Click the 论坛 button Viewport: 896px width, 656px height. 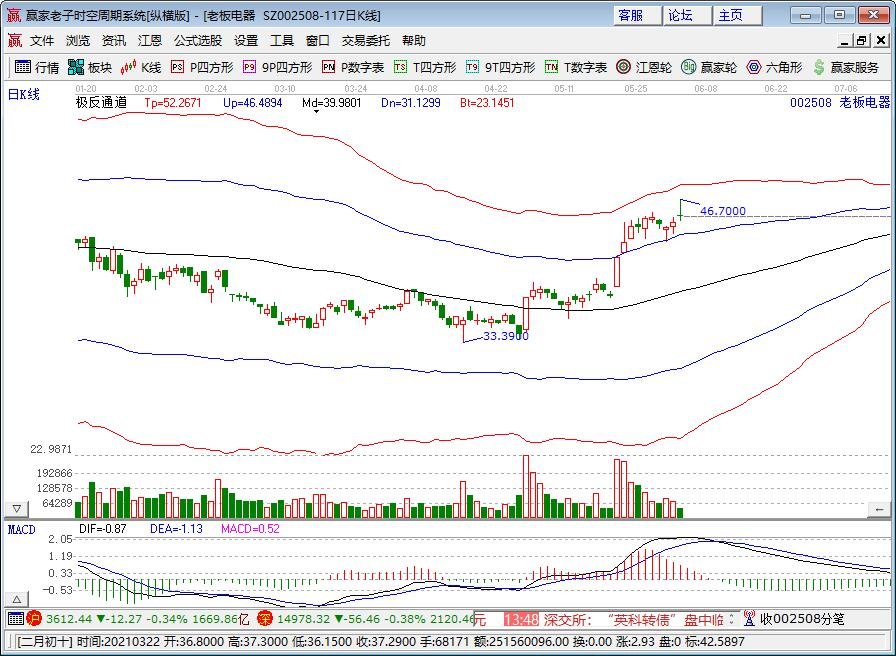click(688, 15)
